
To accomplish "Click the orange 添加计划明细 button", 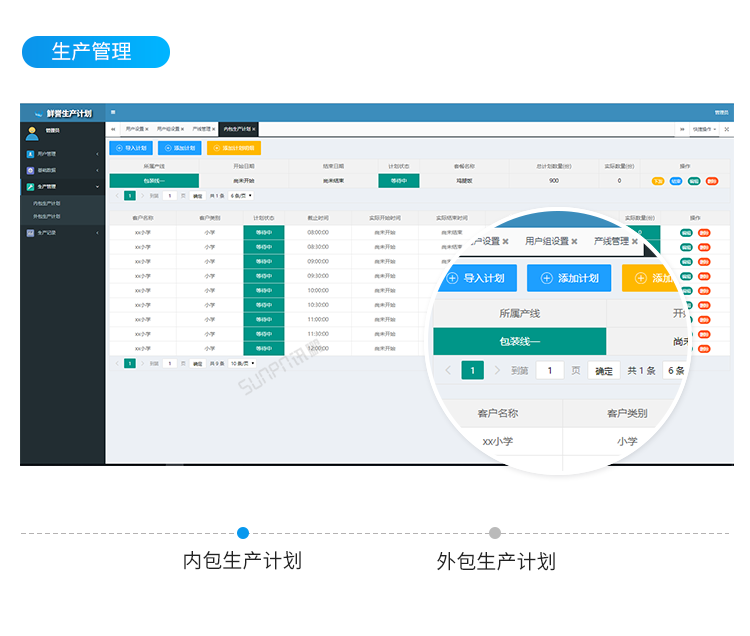I will (x=233, y=148).
